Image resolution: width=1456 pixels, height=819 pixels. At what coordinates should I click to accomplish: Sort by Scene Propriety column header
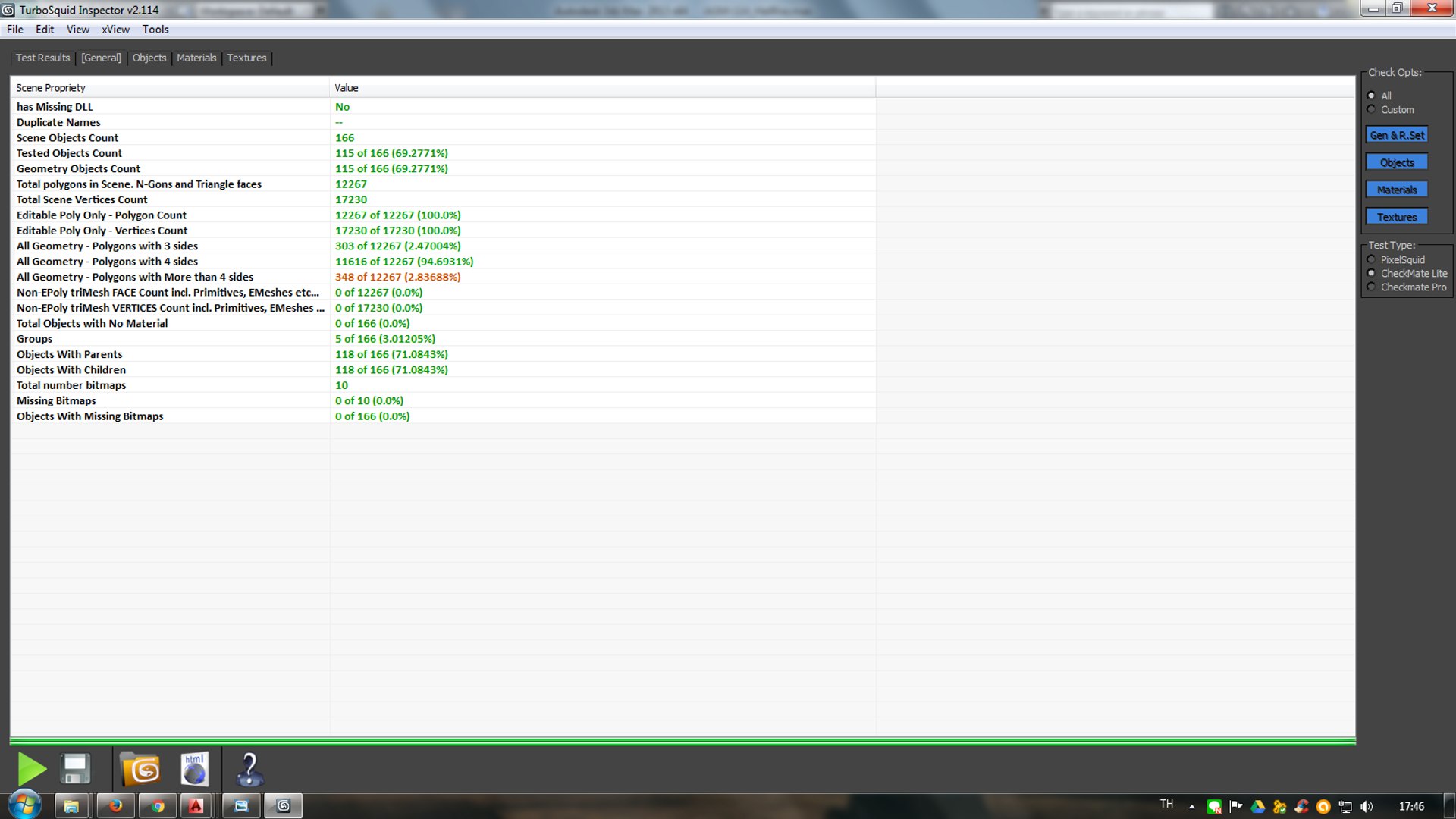tap(170, 88)
